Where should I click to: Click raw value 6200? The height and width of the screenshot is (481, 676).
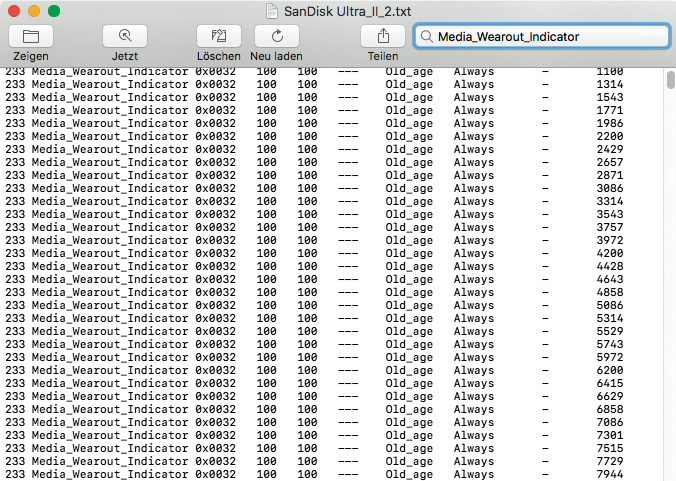coord(610,370)
